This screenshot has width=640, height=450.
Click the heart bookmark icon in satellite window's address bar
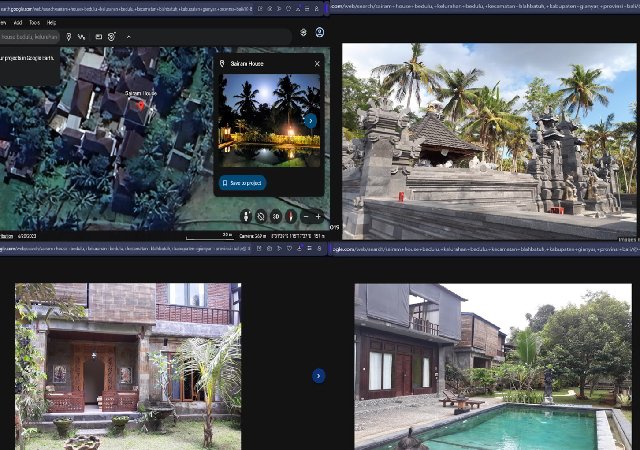pos(289,8)
